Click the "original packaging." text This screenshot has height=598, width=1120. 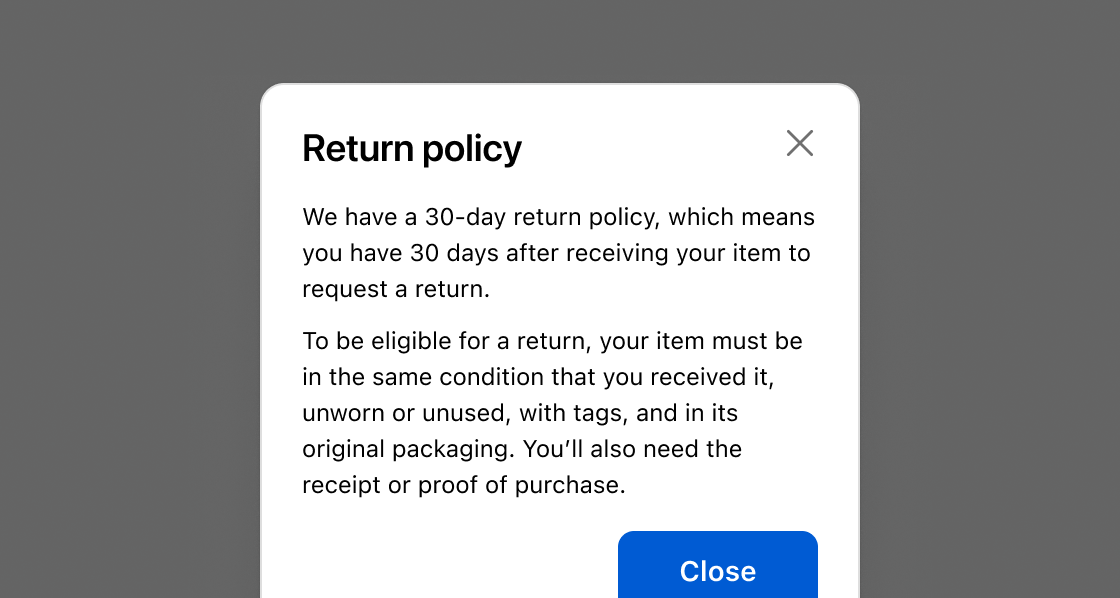(409, 449)
